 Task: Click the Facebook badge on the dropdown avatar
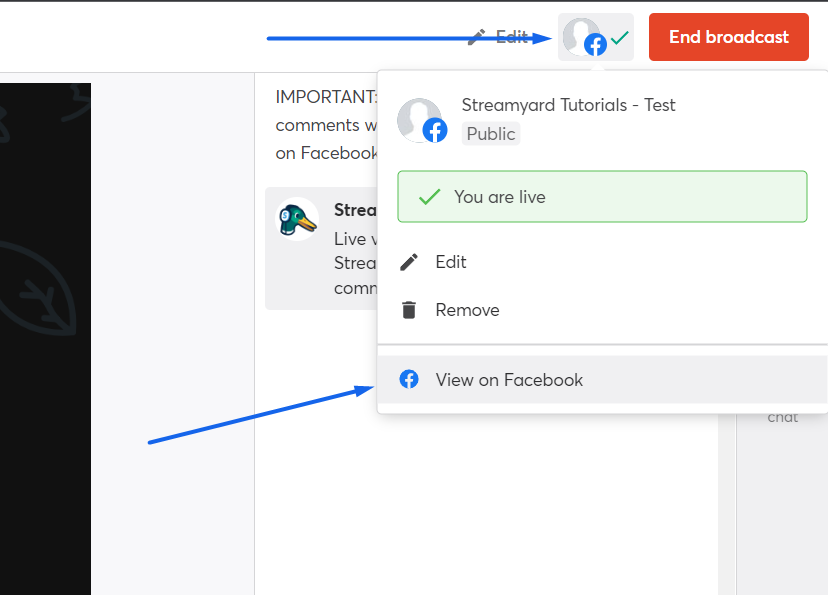435,130
